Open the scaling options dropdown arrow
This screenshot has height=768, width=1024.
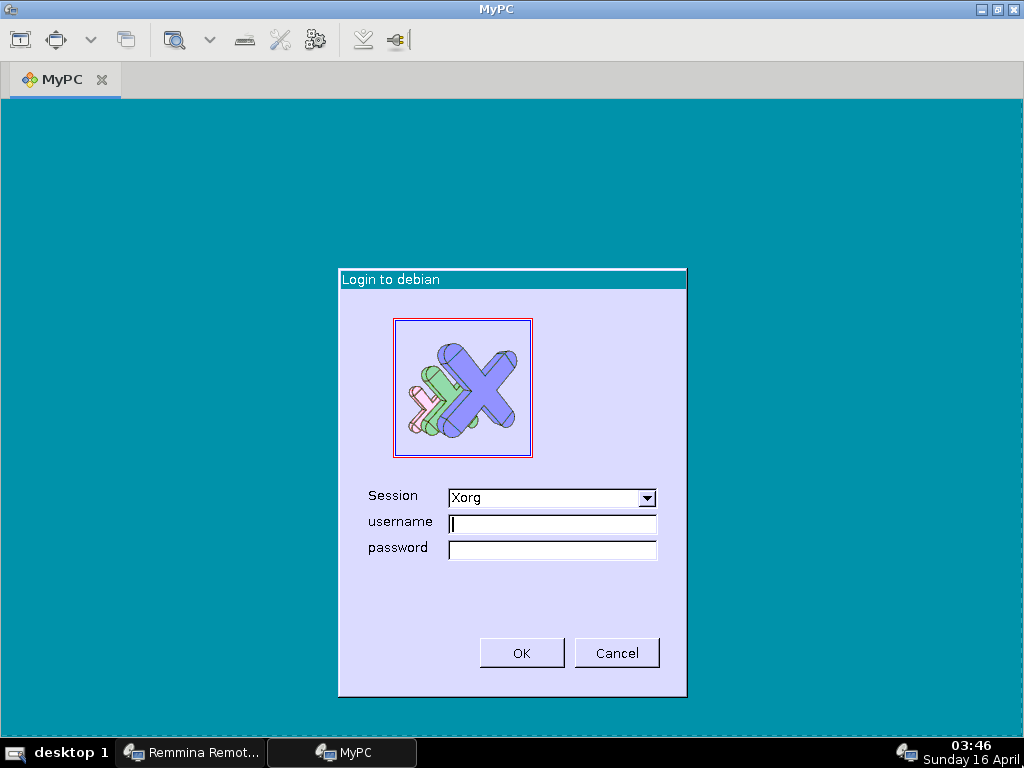(210, 40)
